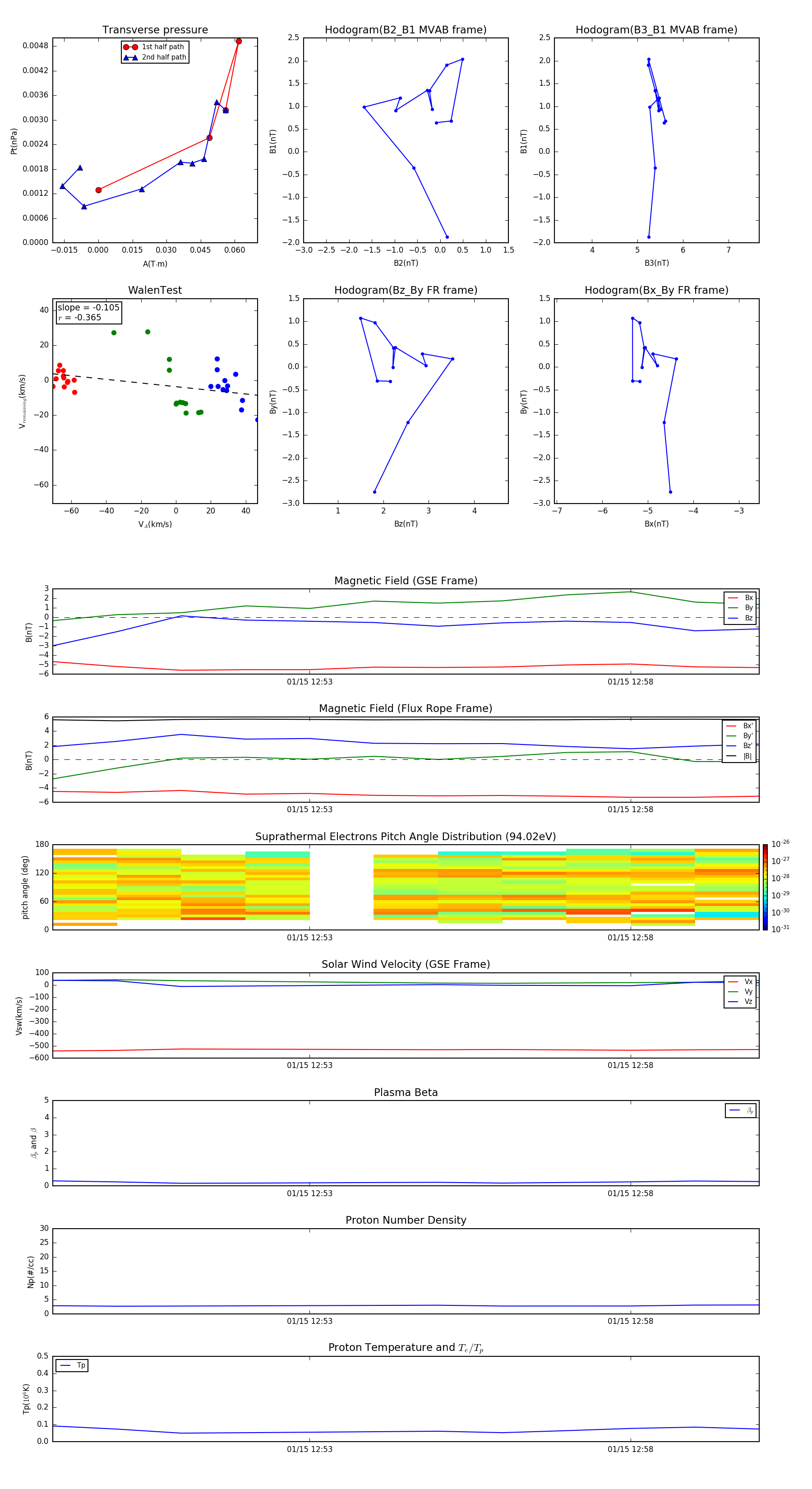Click the "Transverse pressure" plot title
This screenshot has height=1489, width=812.
tap(155, 30)
